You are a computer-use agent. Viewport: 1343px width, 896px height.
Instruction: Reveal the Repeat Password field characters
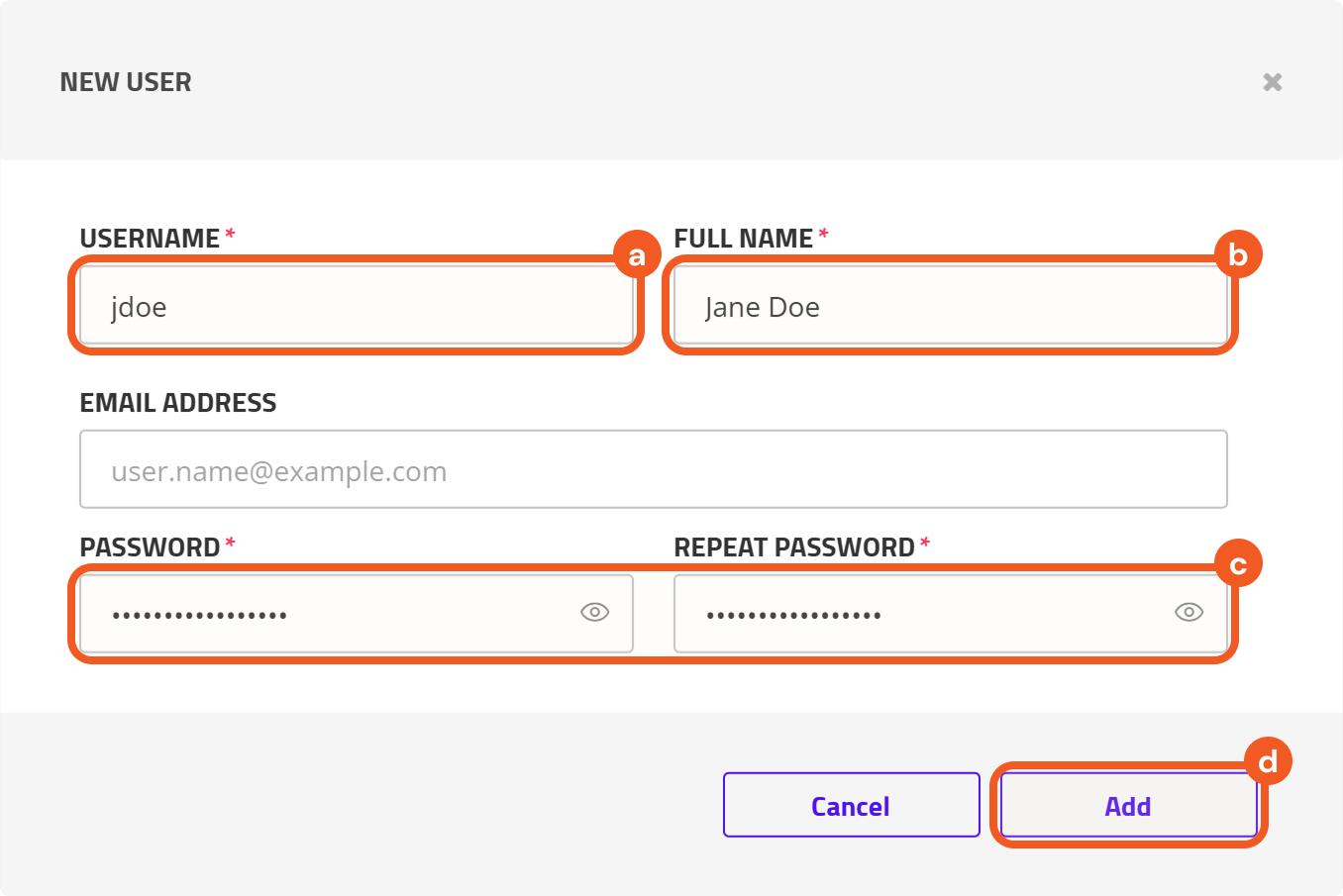1188,613
